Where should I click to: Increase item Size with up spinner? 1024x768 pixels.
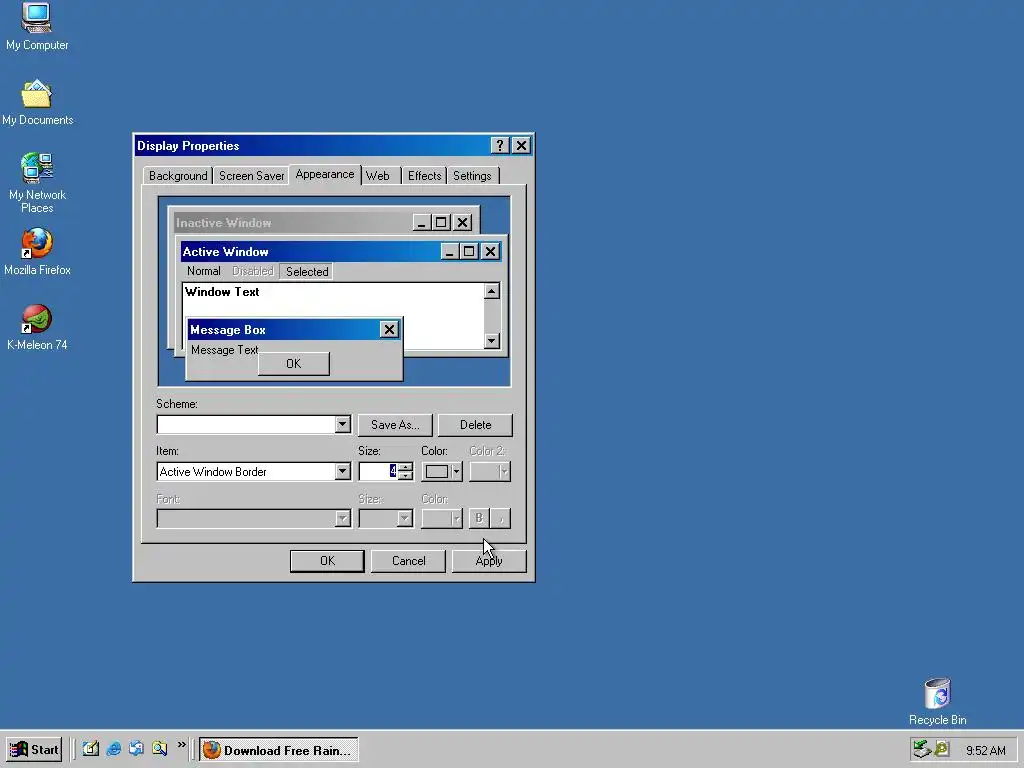coord(406,467)
